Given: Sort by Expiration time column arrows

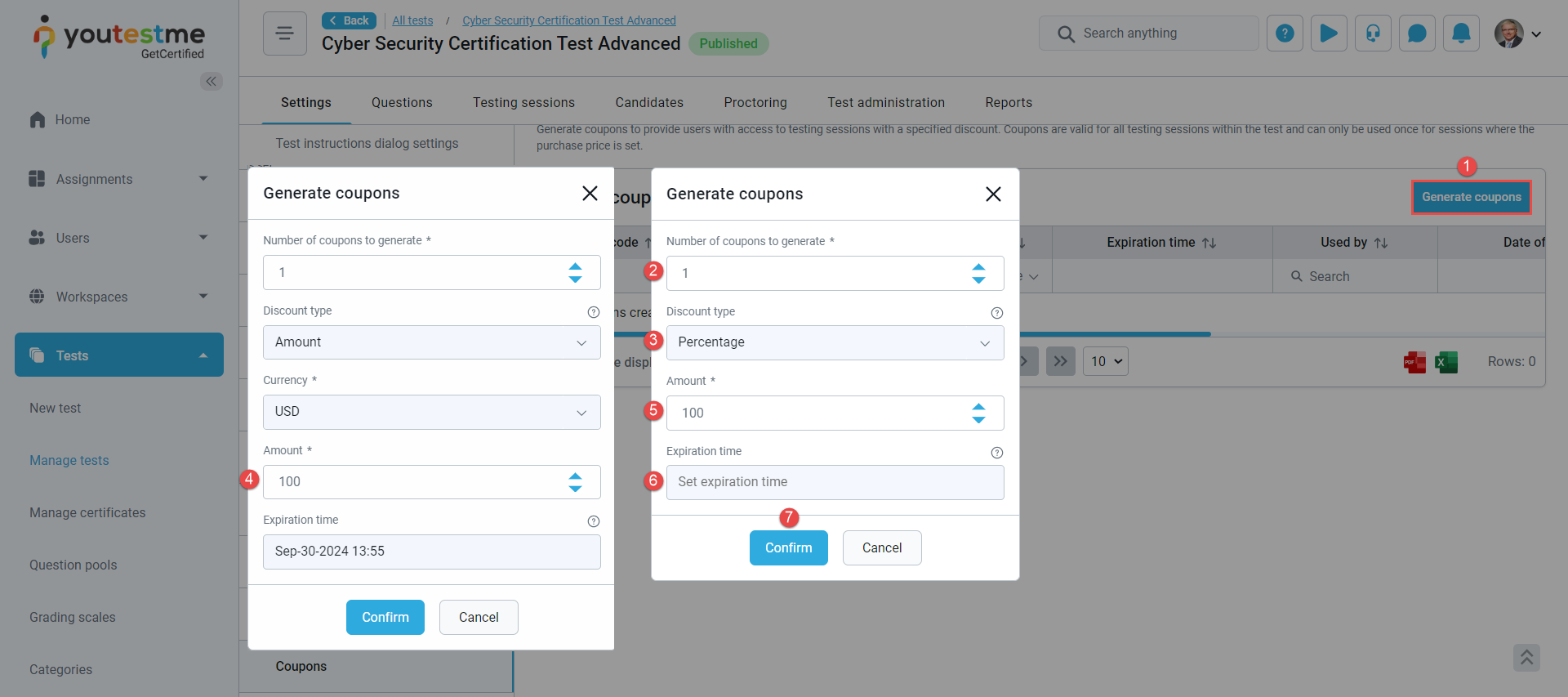Looking at the screenshot, I should [1209, 243].
